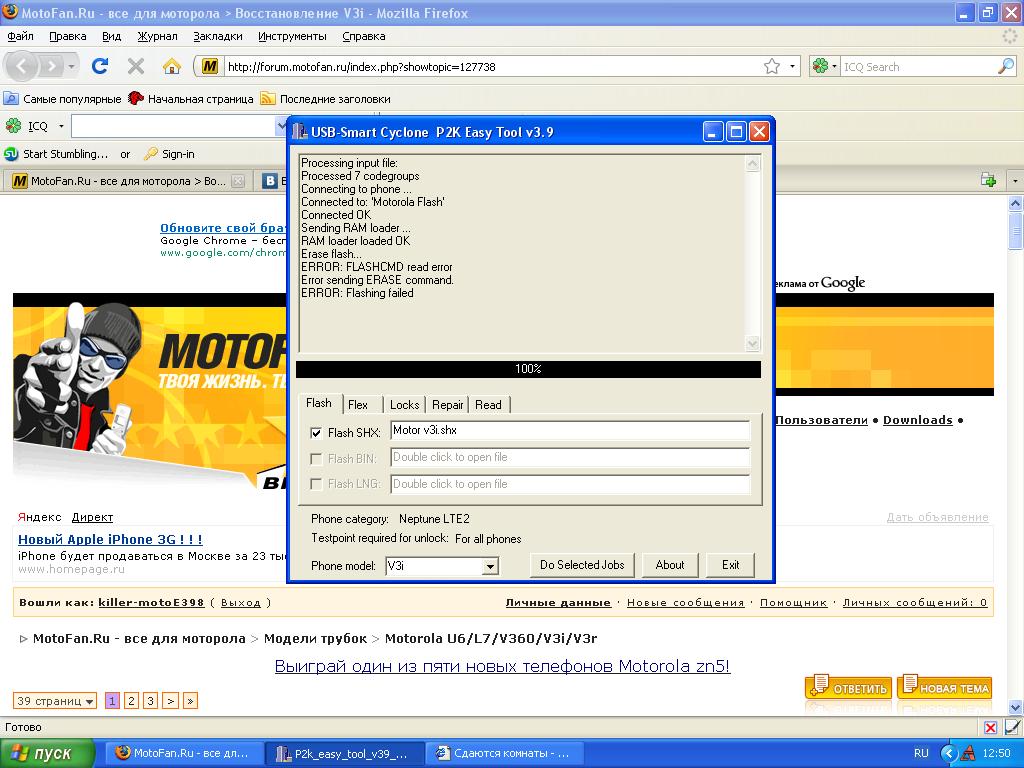
Task: Click the StumbleUpon Start Stumbling icon
Action: point(11,154)
